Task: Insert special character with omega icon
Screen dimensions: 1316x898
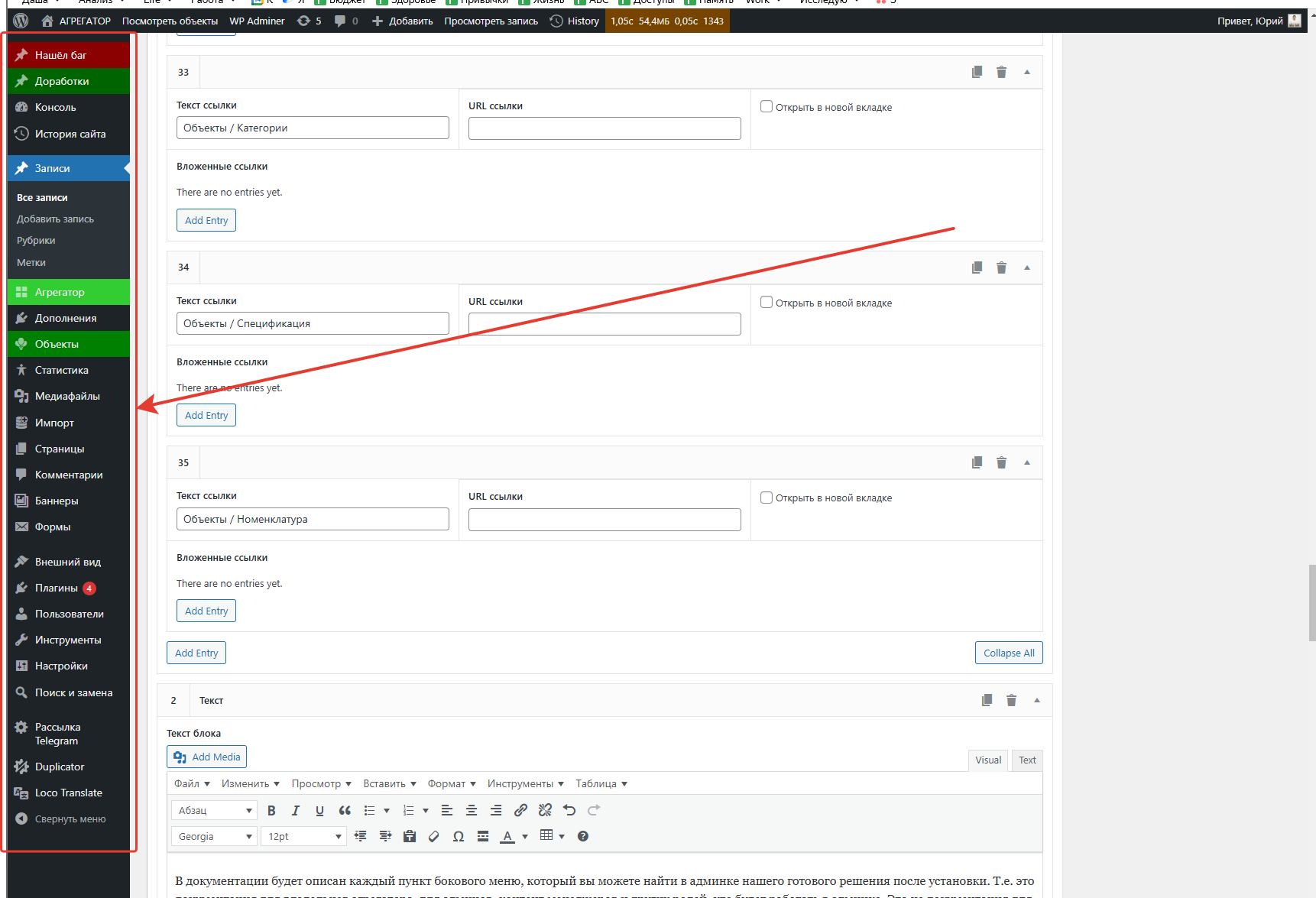Action: [459, 836]
